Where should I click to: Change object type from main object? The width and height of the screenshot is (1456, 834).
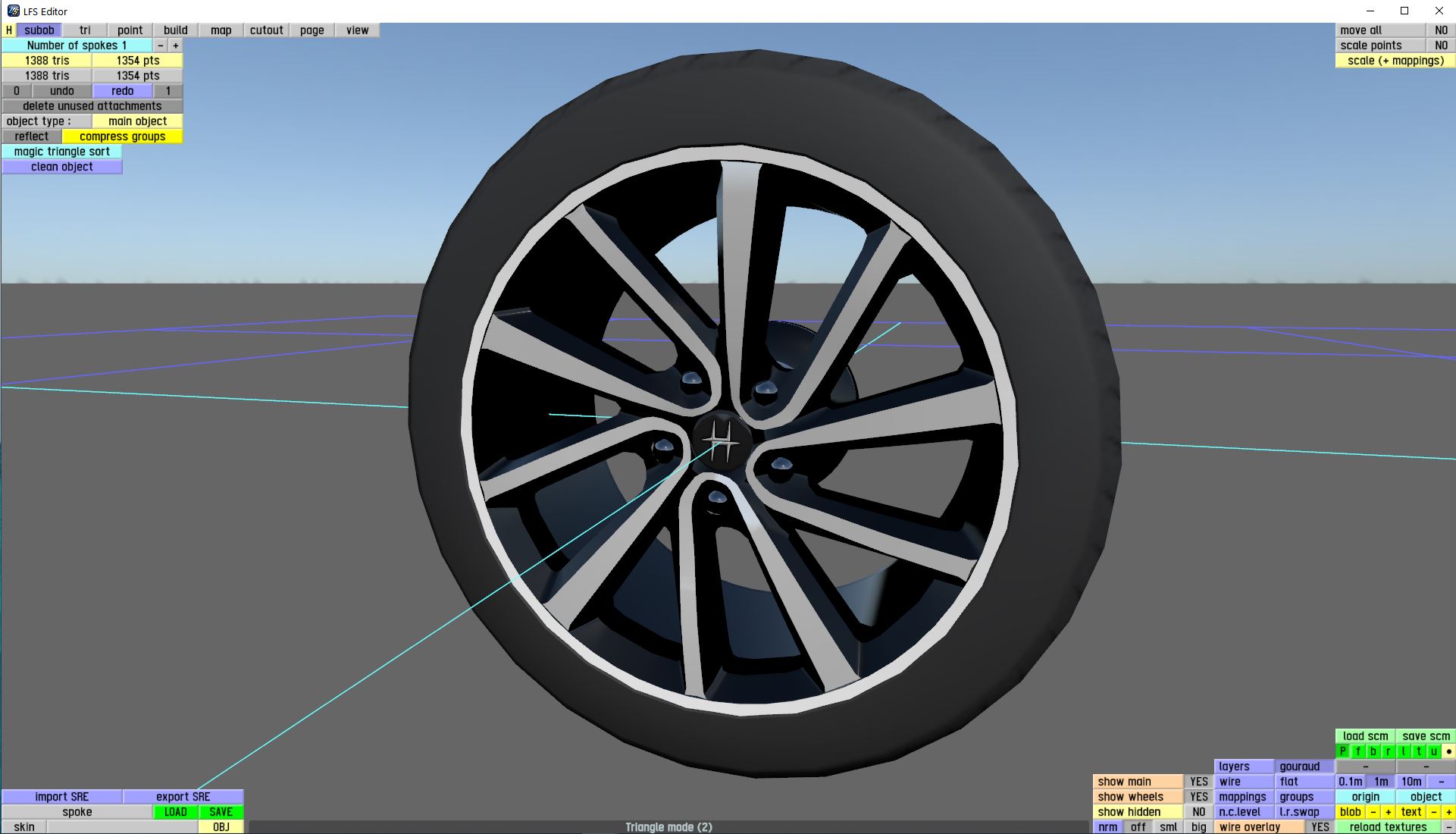tap(137, 121)
